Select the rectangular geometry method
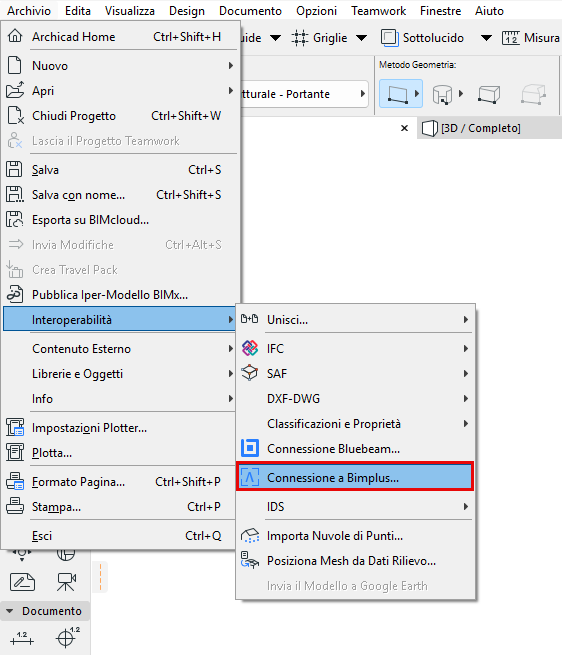The image size is (562, 655). pyautogui.click(x=397, y=94)
